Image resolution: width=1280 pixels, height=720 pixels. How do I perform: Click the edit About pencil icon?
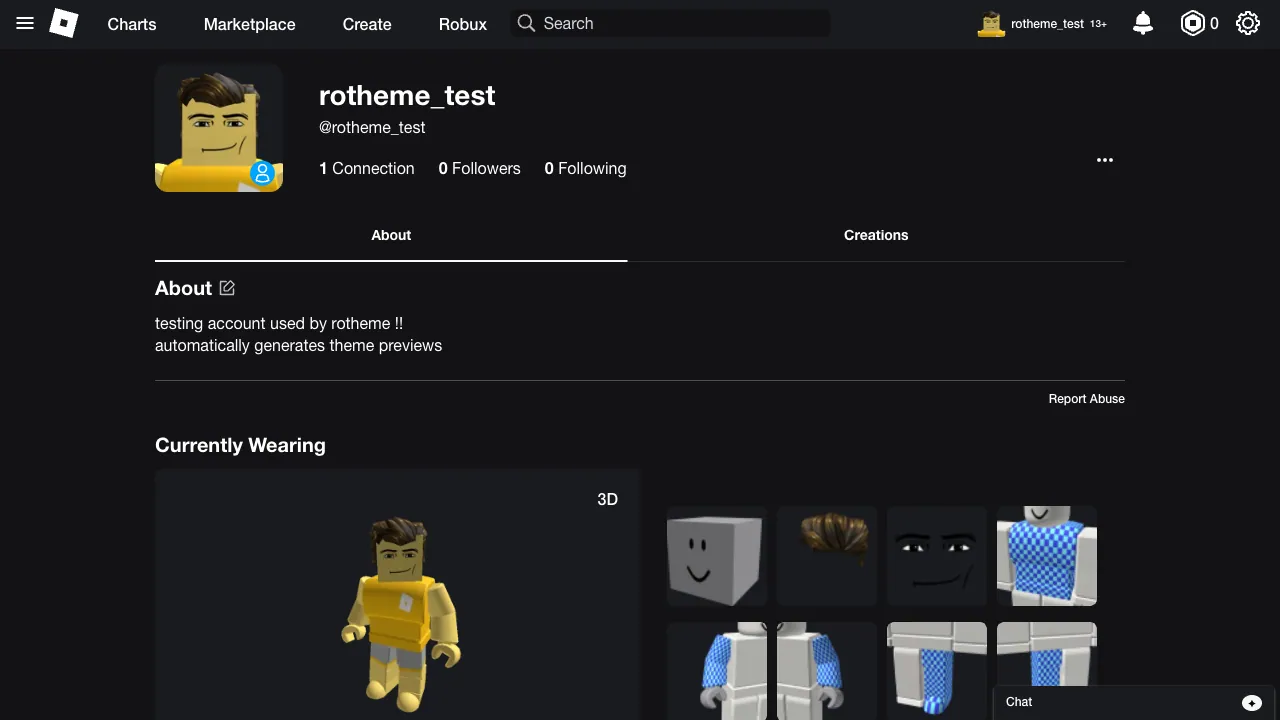click(227, 288)
